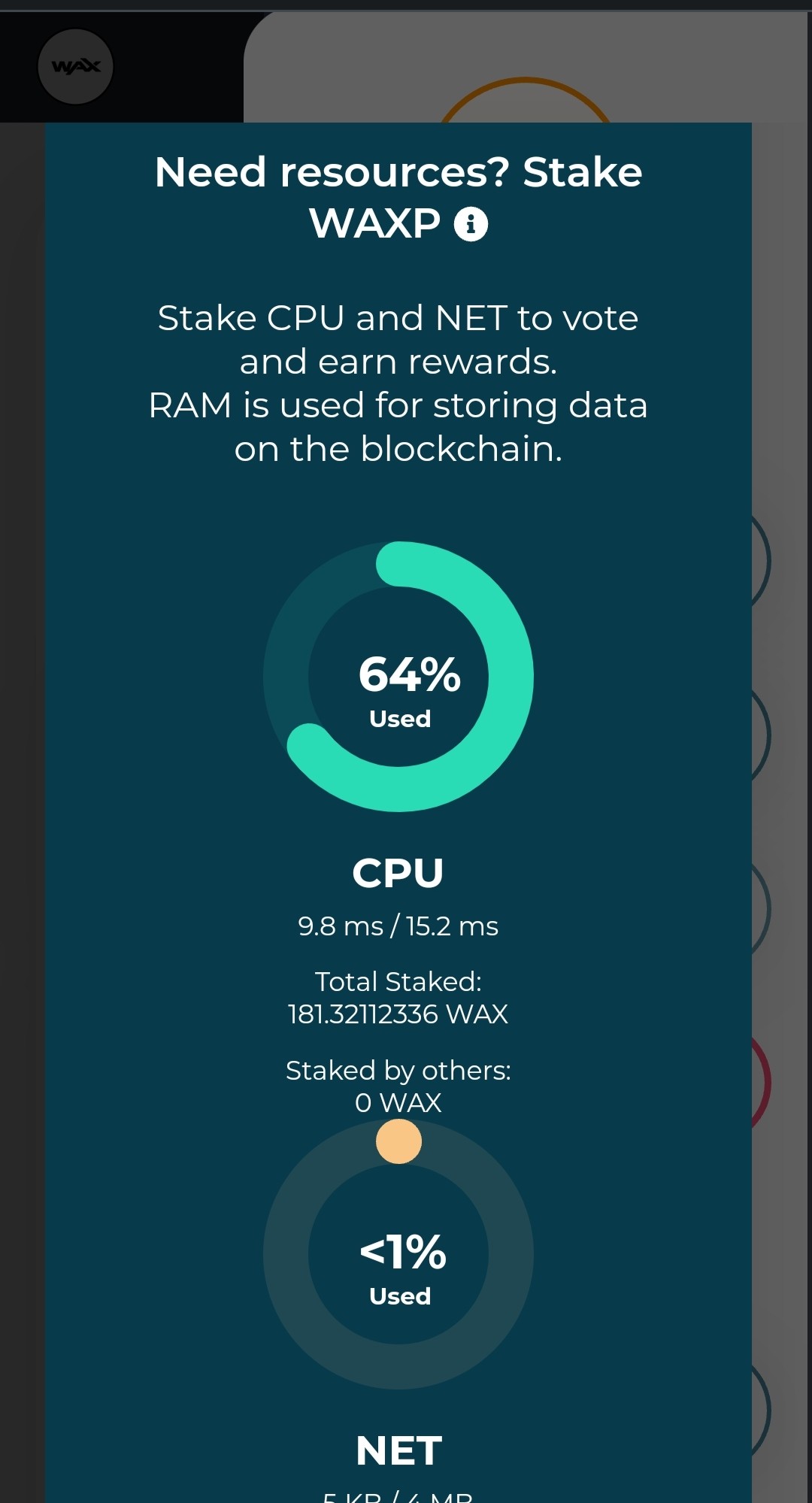Click the Need resources? Stake WAXP title
The height and width of the screenshot is (1503, 812).
398,197
